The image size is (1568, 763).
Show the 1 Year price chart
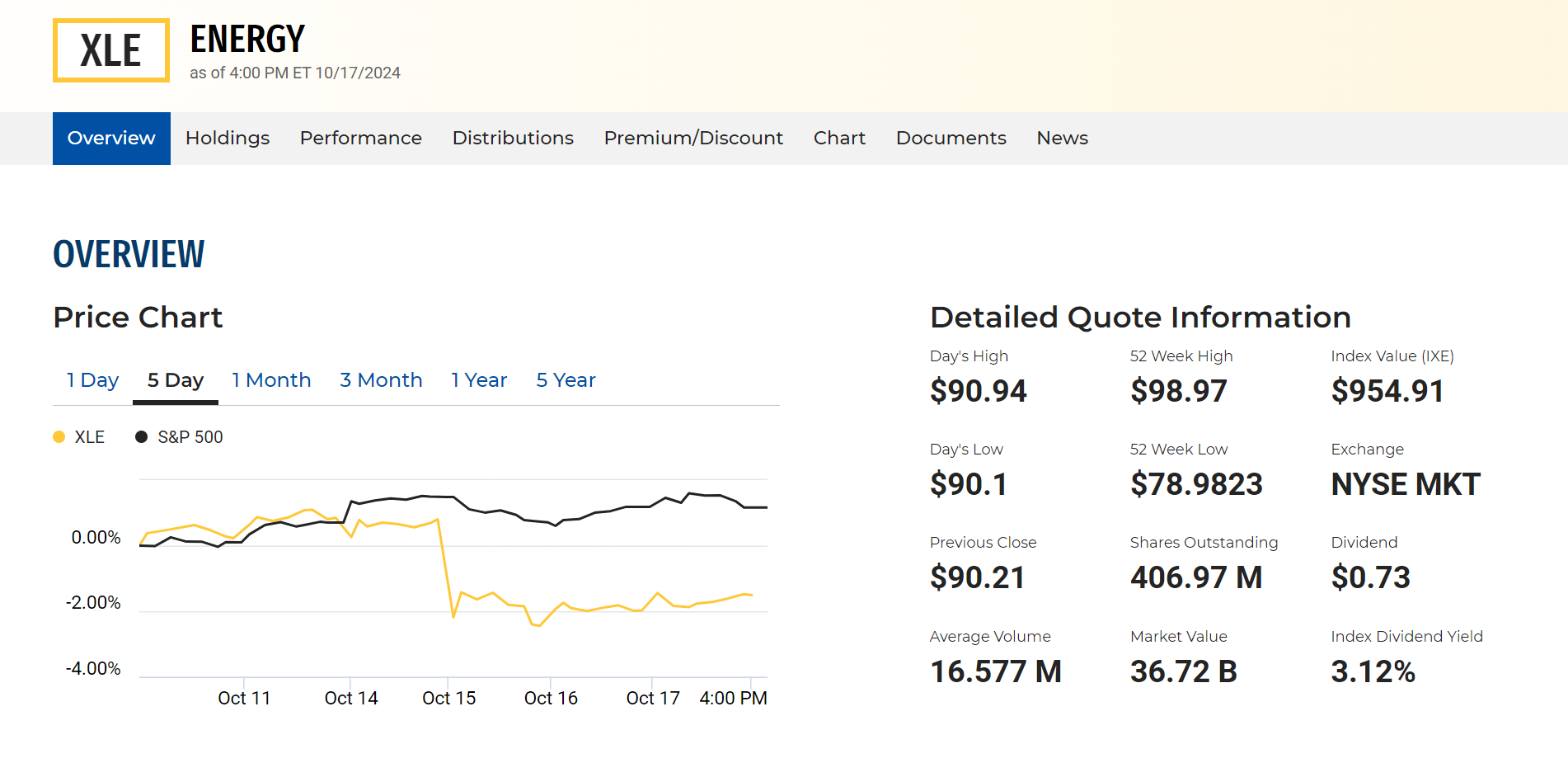click(479, 380)
